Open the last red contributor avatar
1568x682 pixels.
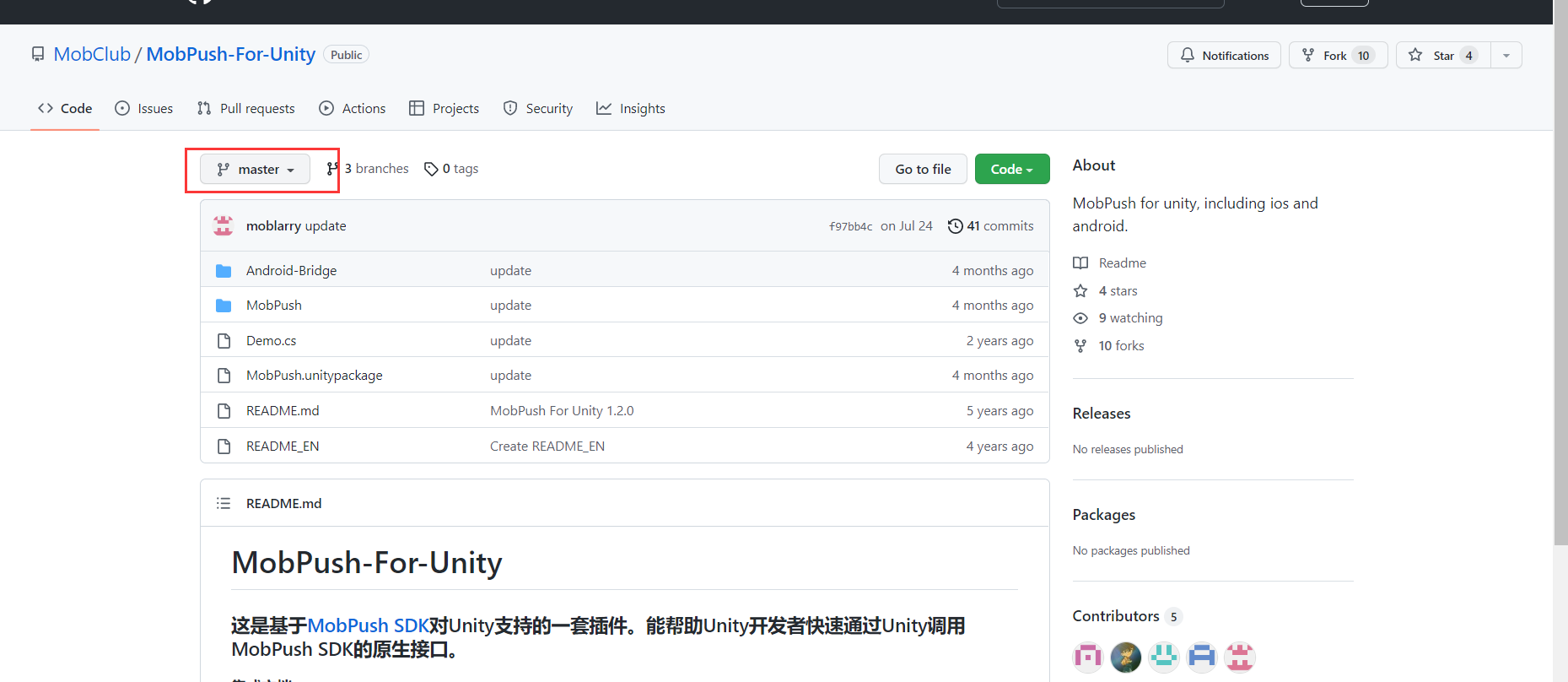click(x=1240, y=657)
